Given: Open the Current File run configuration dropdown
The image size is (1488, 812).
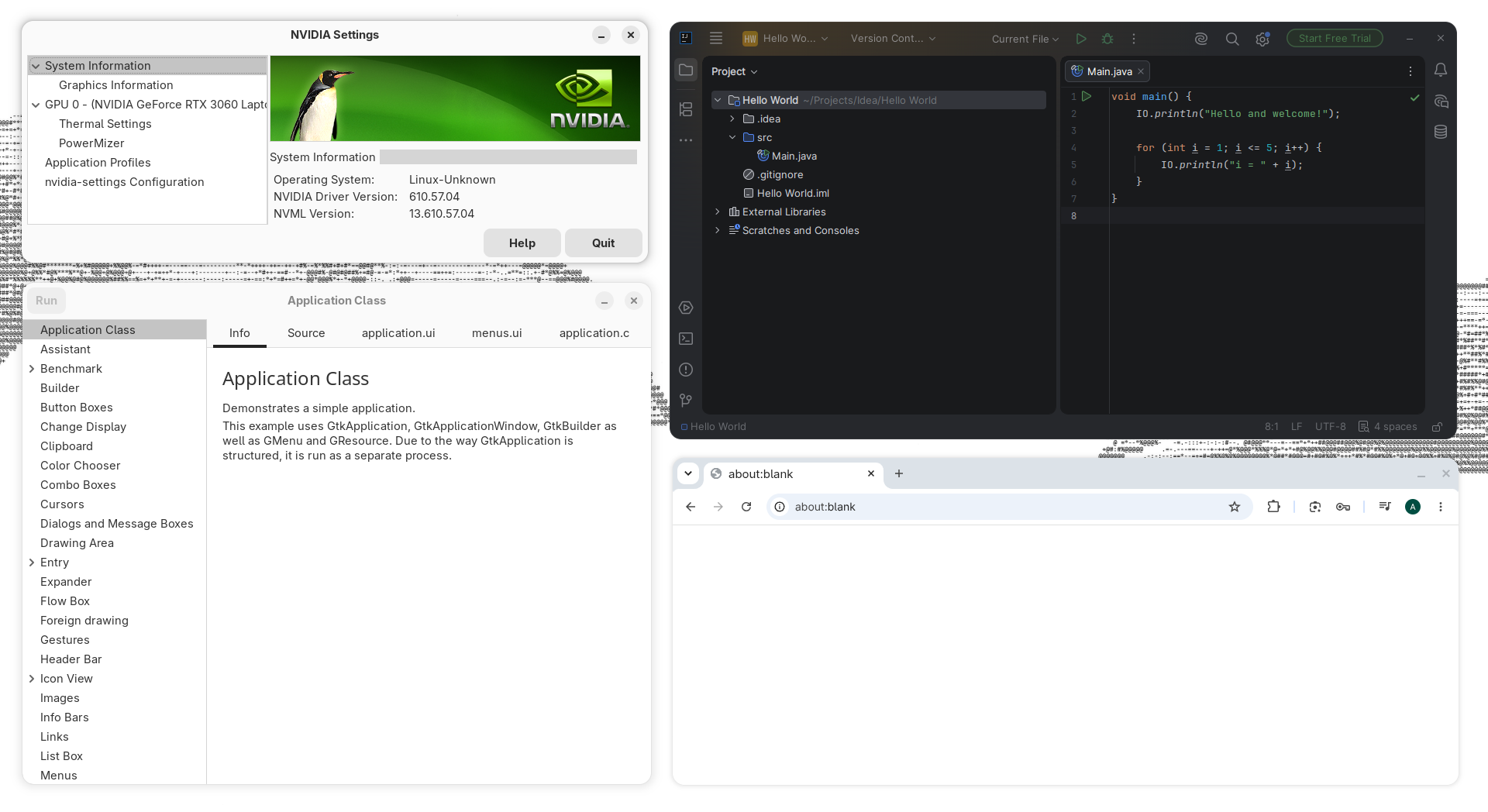Looking at the screenshot, I should [x=1025, y=39].
